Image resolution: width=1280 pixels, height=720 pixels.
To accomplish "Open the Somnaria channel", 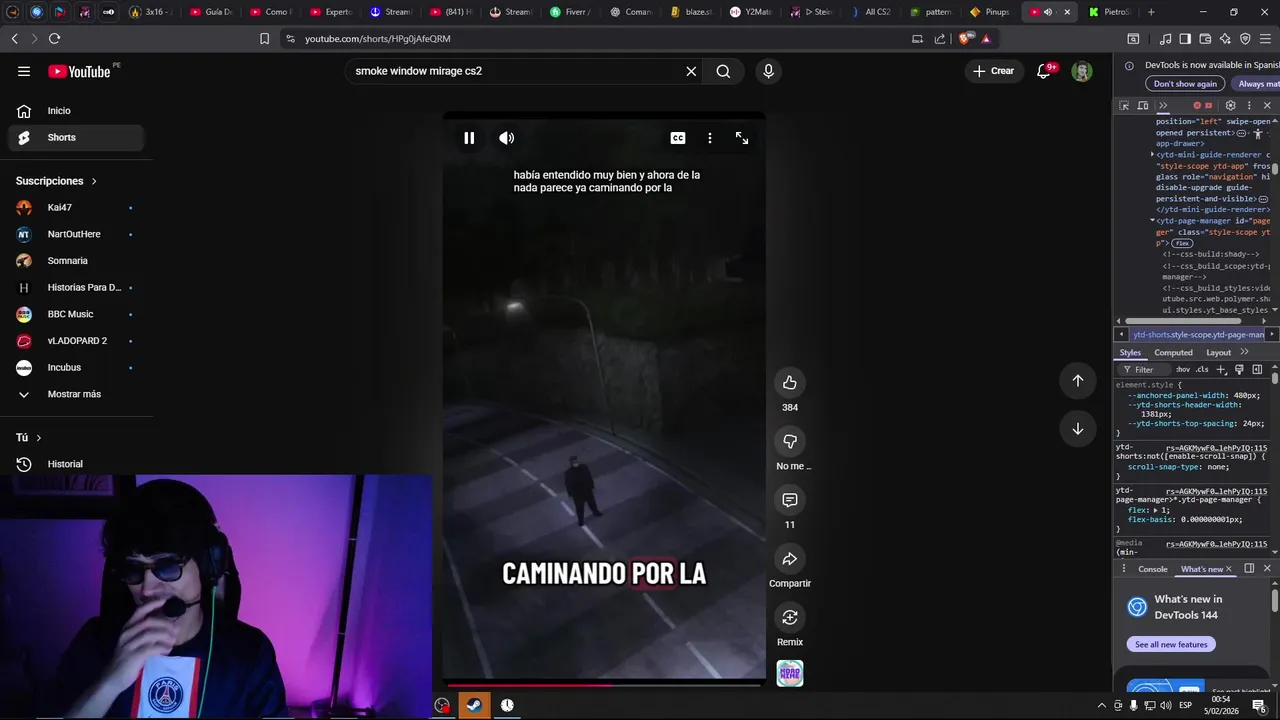I will click(76, 261).
